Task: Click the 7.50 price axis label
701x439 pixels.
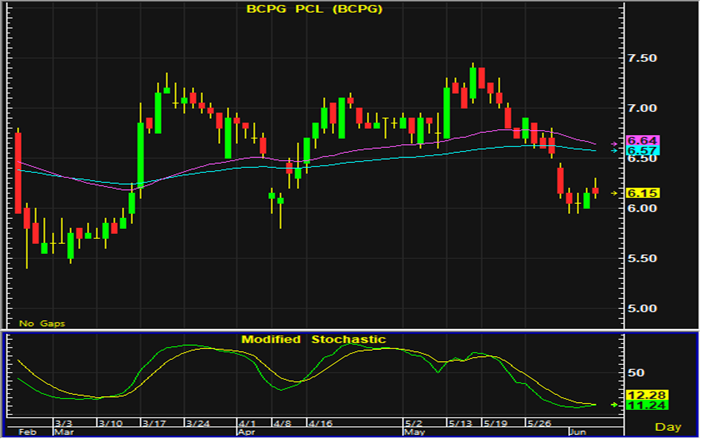Action: pyautogui.click(x=642, y=58)
